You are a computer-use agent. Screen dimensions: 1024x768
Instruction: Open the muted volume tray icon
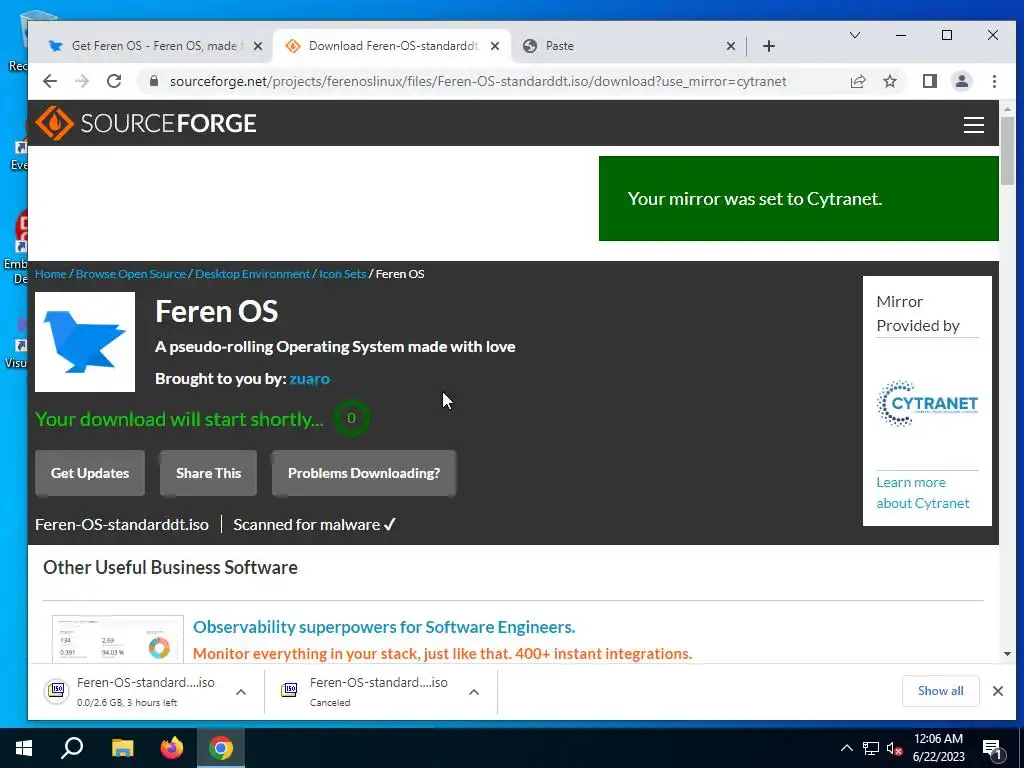(x=894, y=748)
